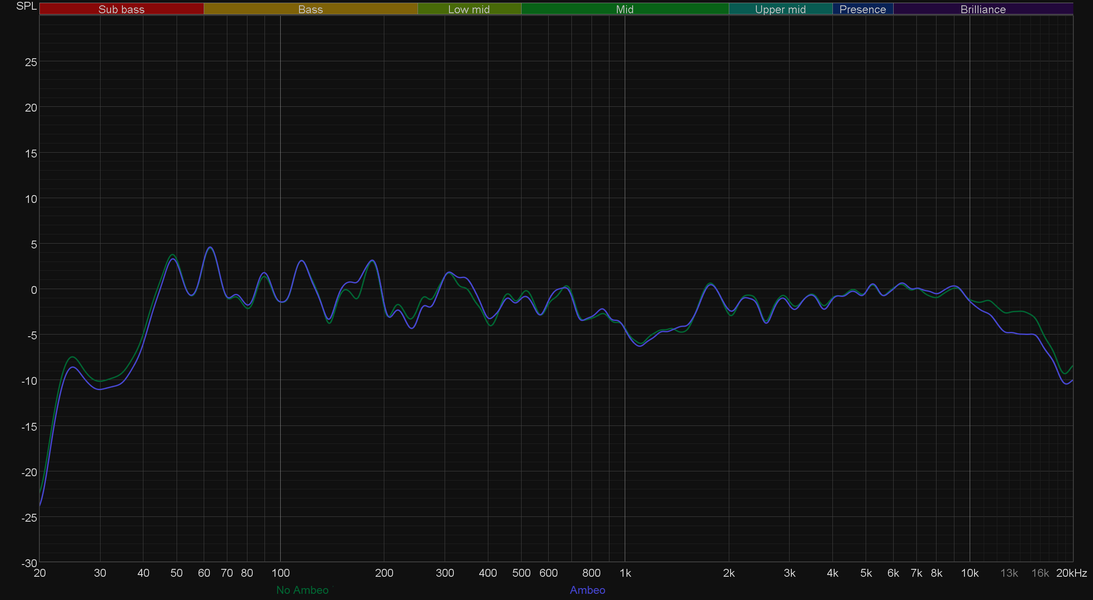Click the Upper mid band header
The height and width of the screenshot is (600, 1093).
click(780, 9)
